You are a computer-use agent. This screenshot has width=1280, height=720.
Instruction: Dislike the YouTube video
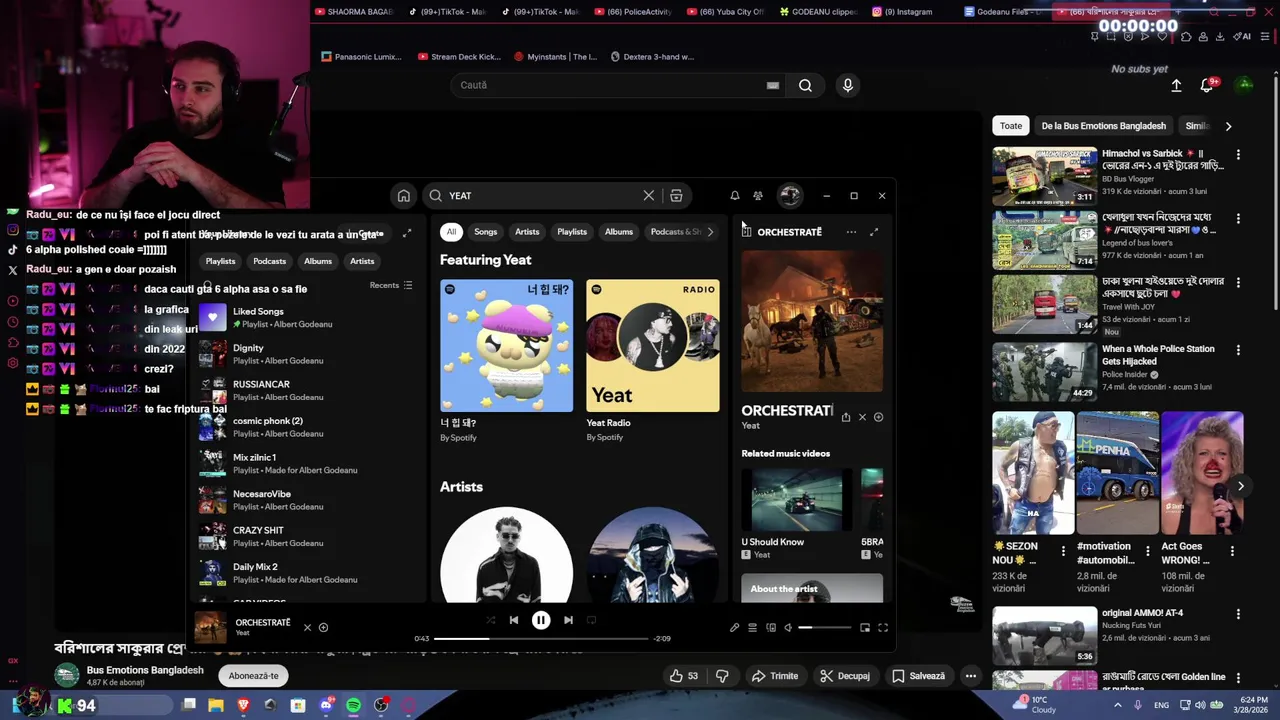(x=722, y=676)
